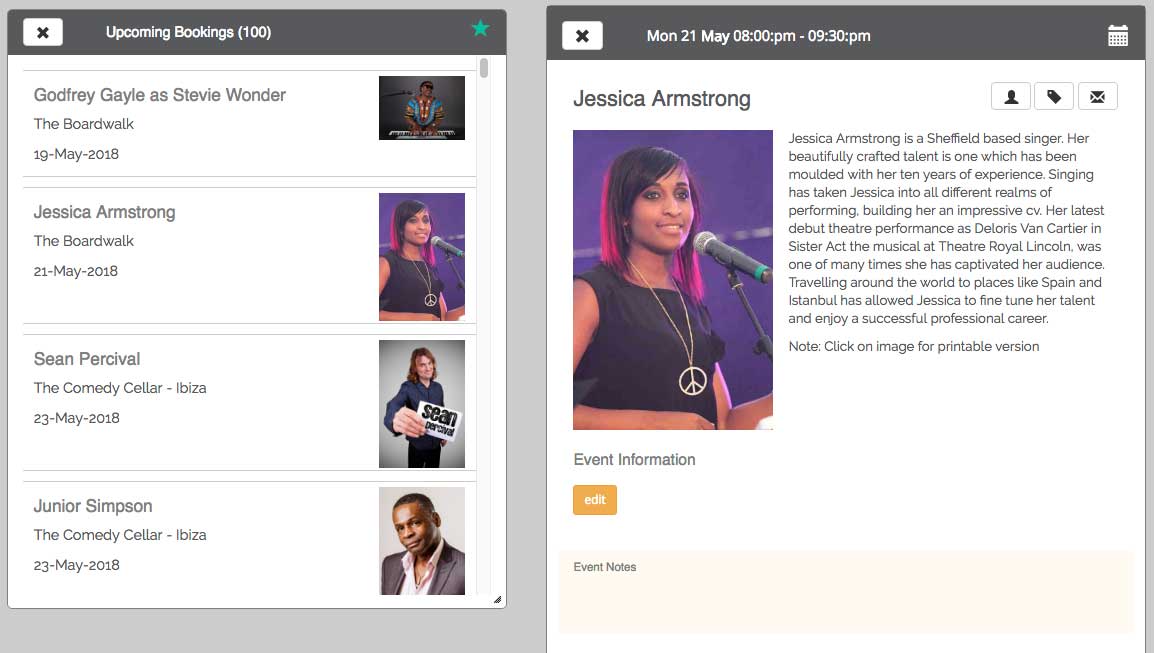Click Jessica Armstrong thumbnail in bookings list

tap(422, 256)
